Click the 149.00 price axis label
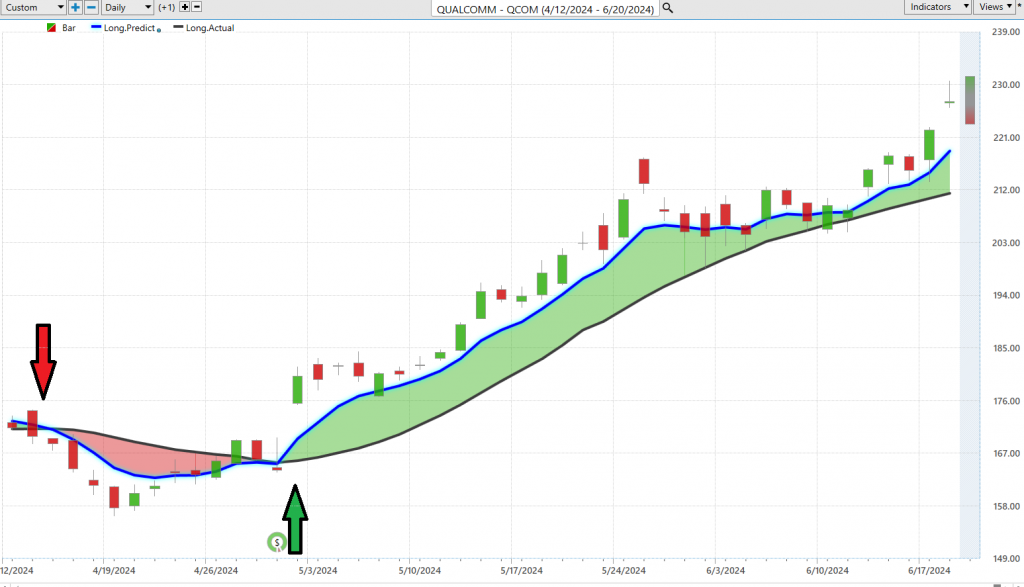 [1005, 559]
